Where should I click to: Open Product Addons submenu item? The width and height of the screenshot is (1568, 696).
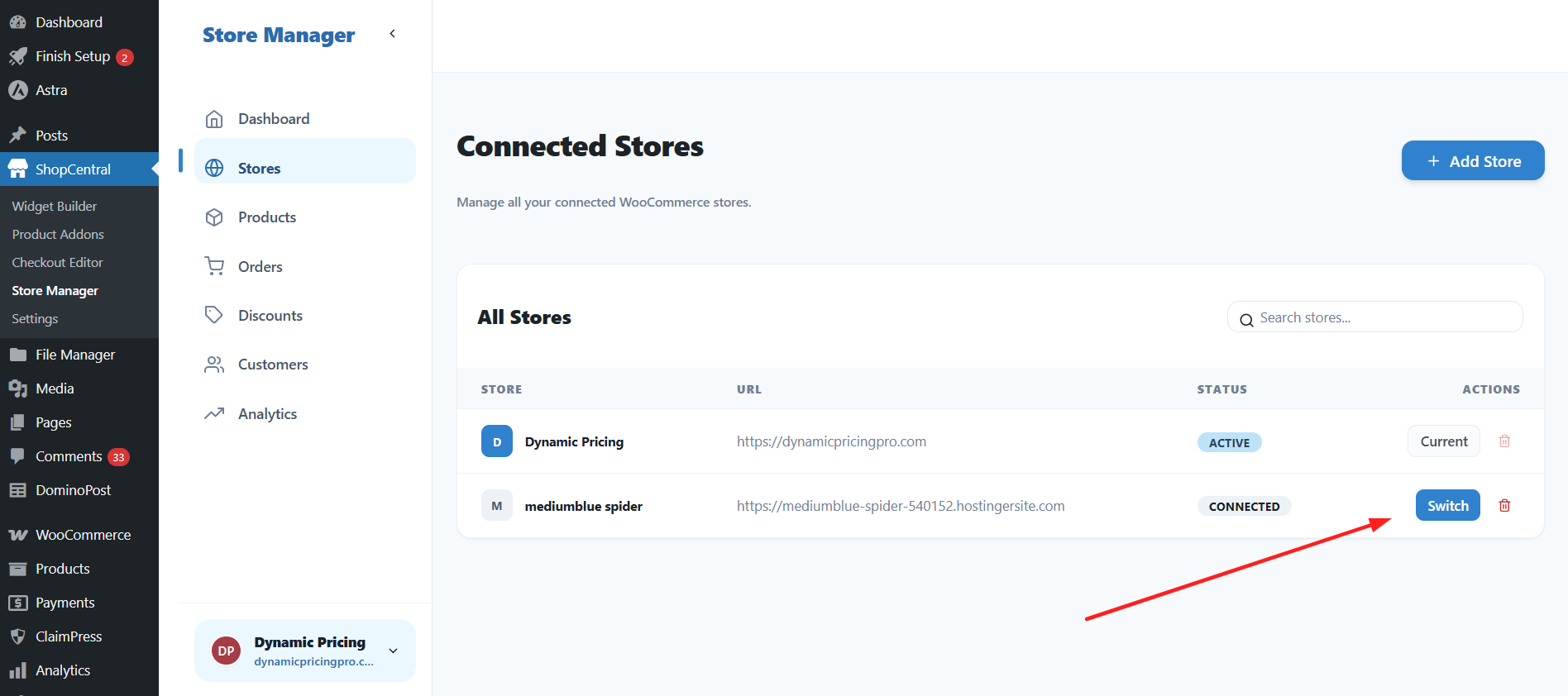tap(58, 234)
